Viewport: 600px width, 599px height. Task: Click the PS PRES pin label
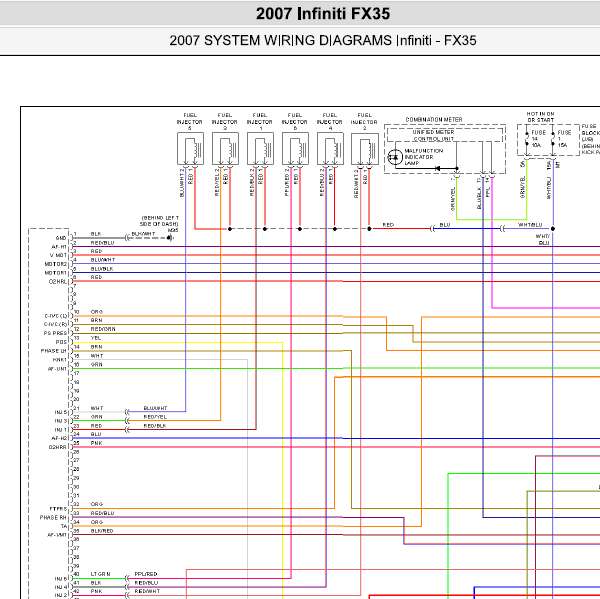coord(55,333)
